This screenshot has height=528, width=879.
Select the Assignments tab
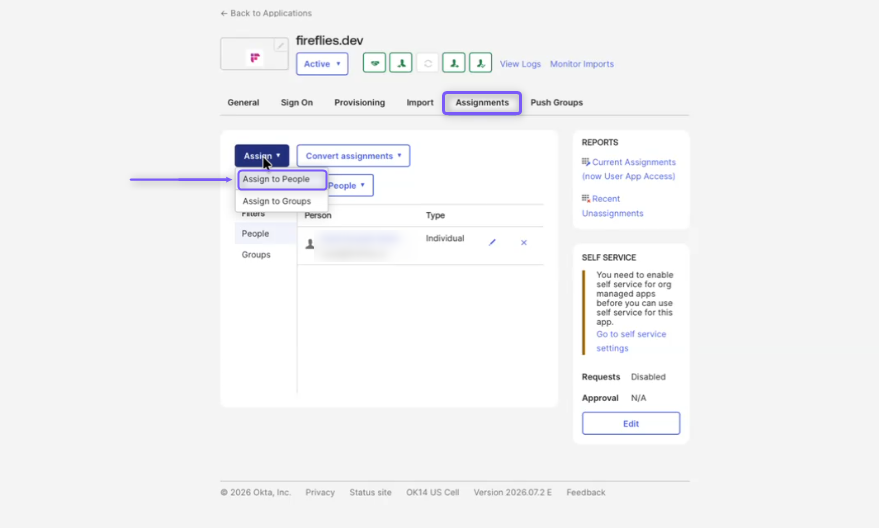(x=482, y=103)
